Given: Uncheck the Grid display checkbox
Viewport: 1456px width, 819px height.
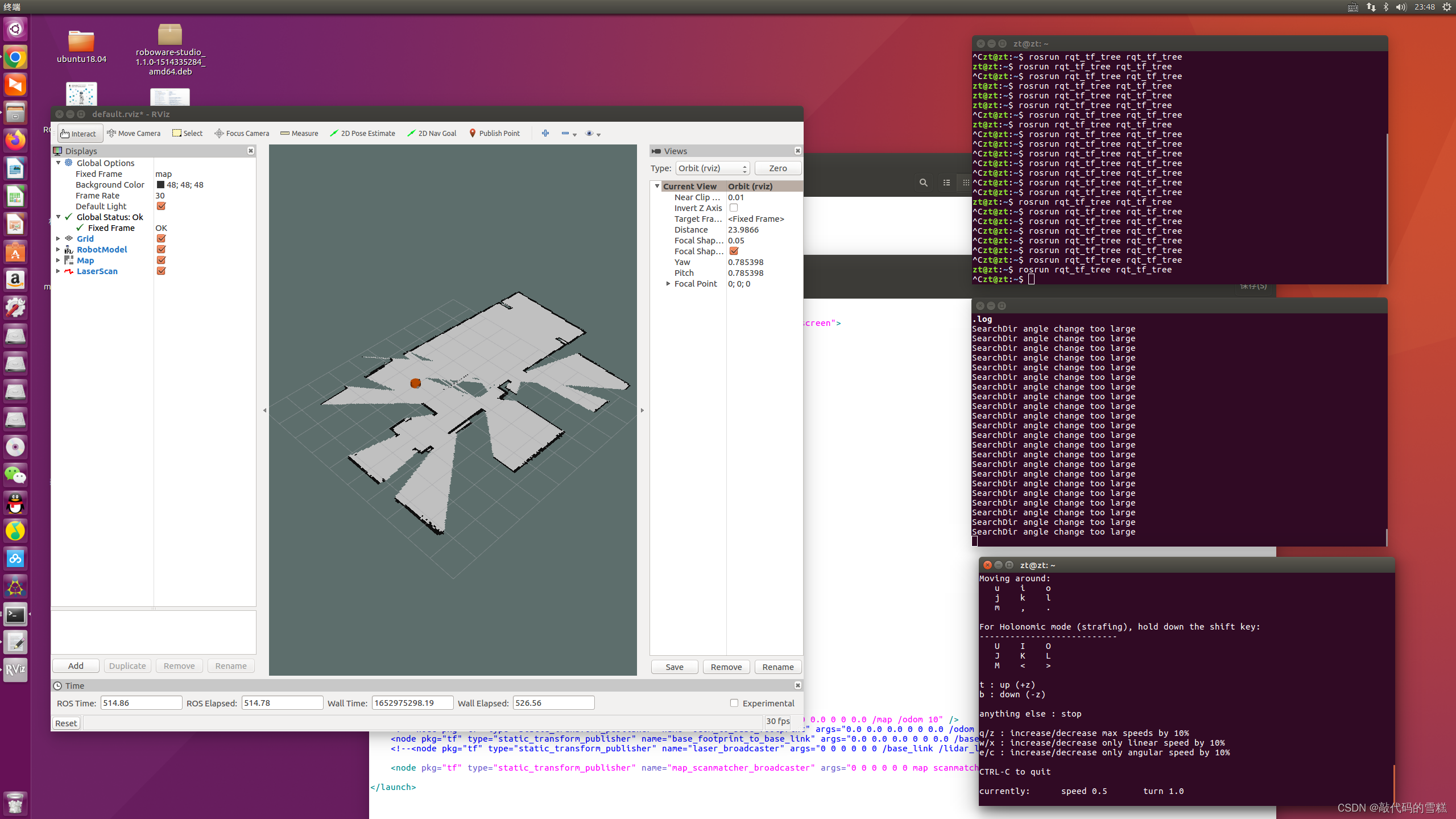Looking at the screenshot, I should [x=161, y=239].
